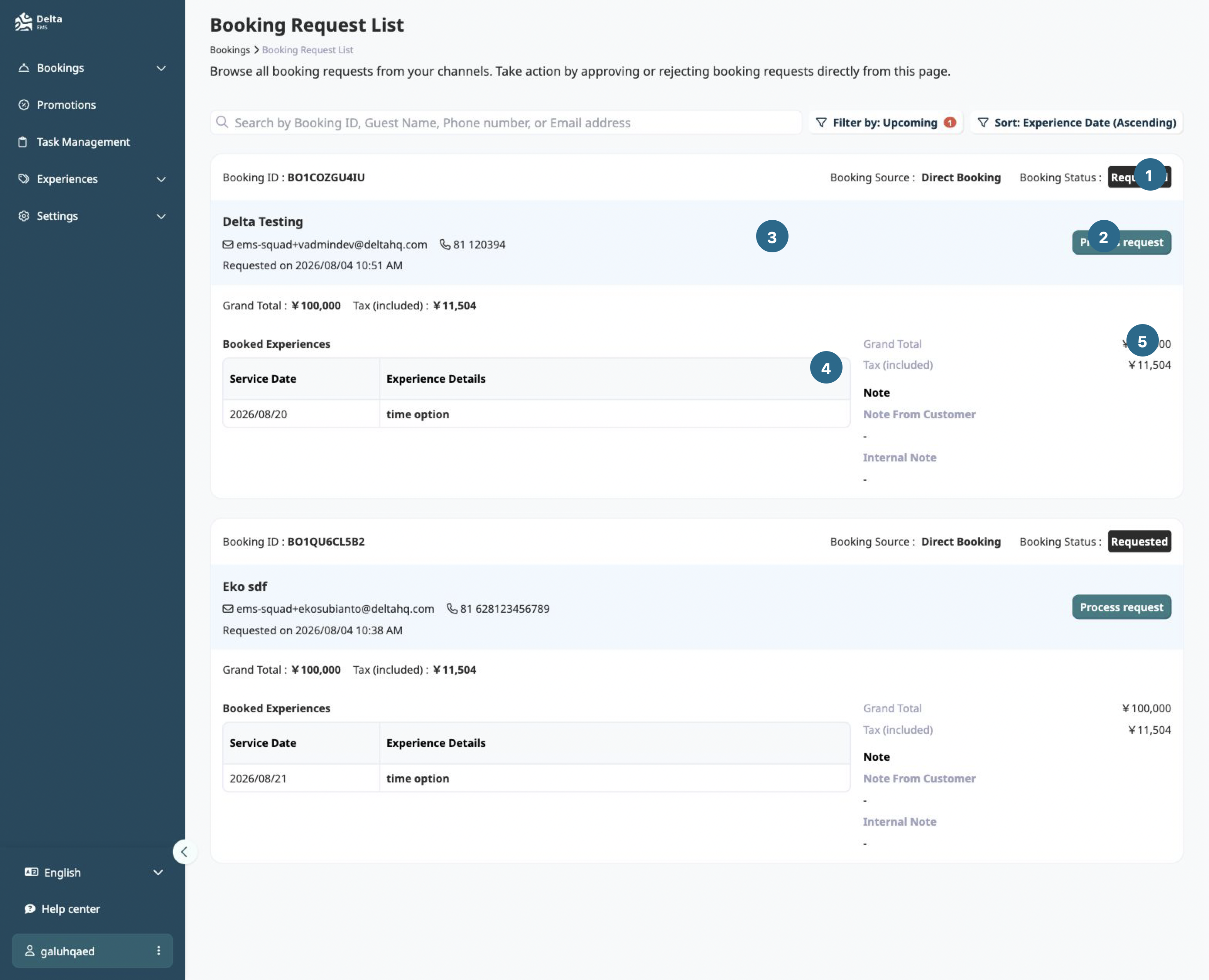Click booking ID BO1QU6CL5B2
This screenshot has height=980, width=1209.
[326, 541]
